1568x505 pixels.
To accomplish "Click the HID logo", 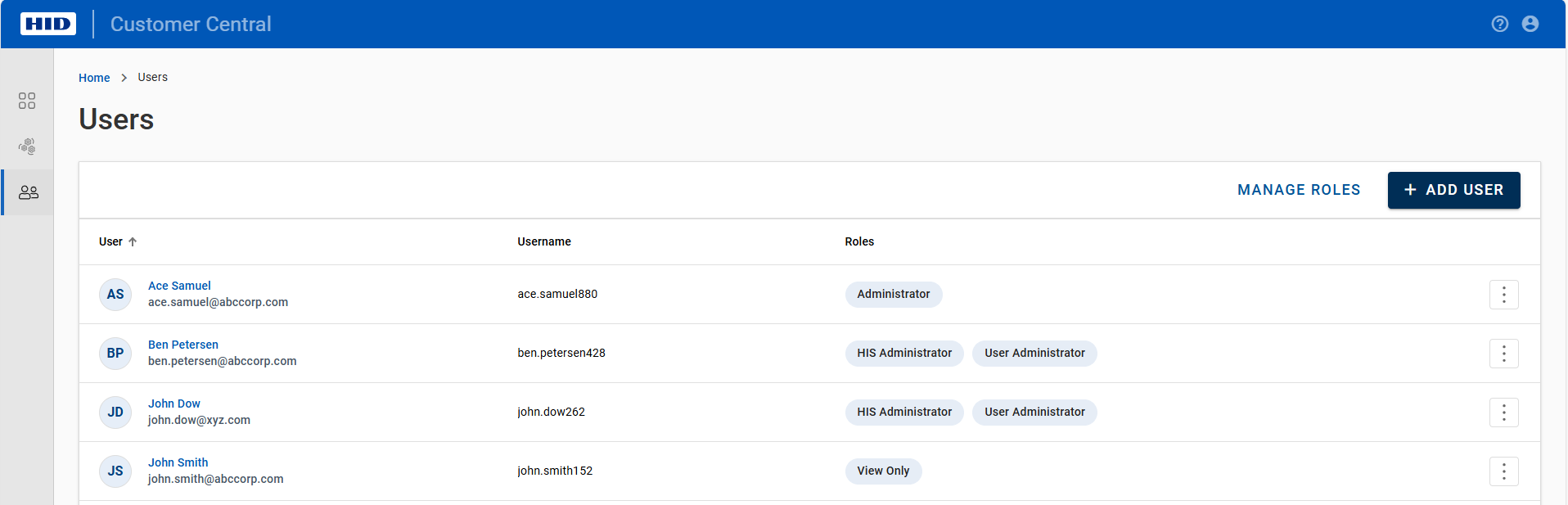I will click(x=48, y=24).
